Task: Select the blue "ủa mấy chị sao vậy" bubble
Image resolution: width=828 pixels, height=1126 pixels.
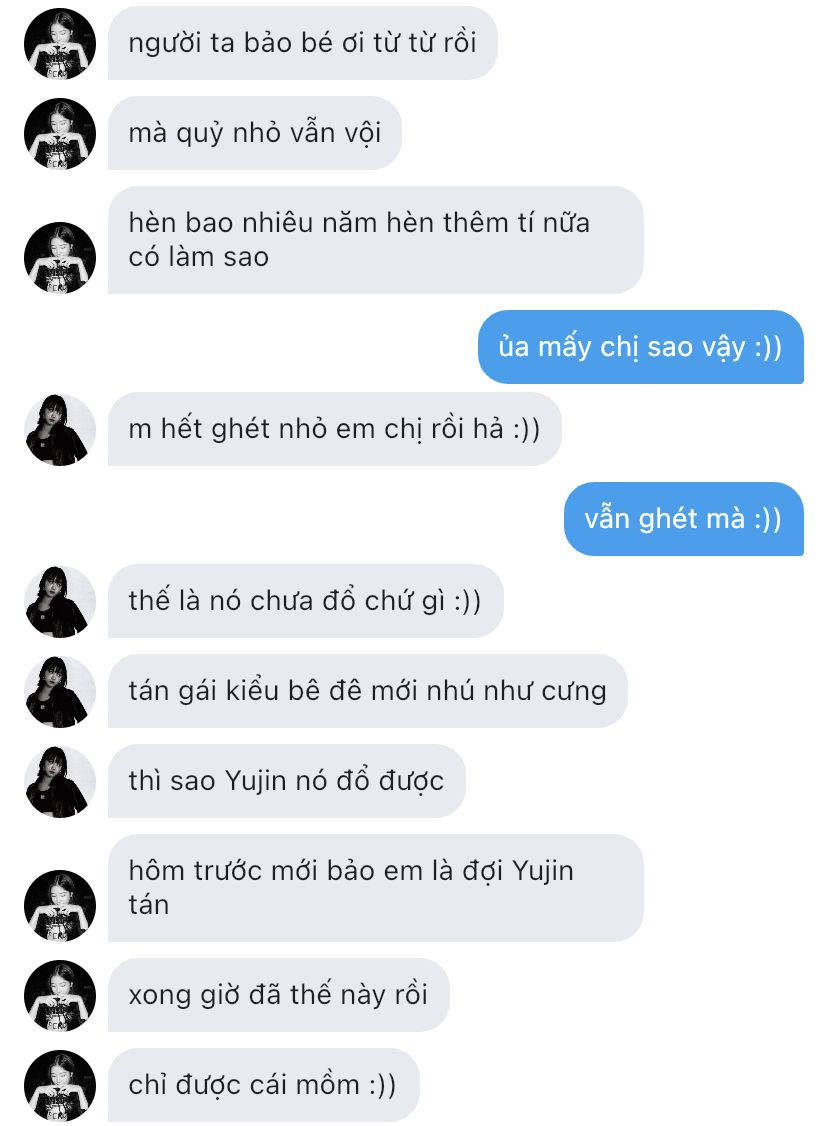Action: [x=641, y=347]
